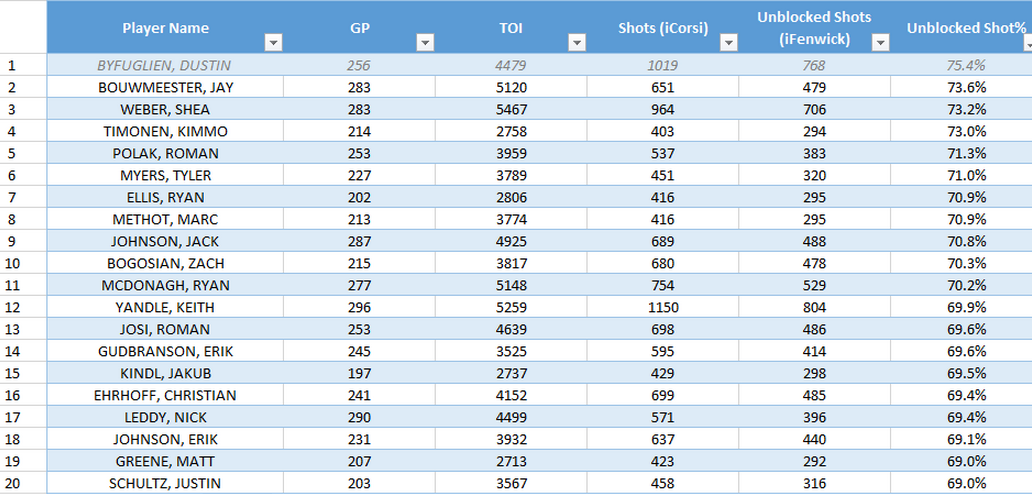Open the Unblocked Shots (iFenwick) filter dropdown
The image size is (1032, 494).
(880, 43)
